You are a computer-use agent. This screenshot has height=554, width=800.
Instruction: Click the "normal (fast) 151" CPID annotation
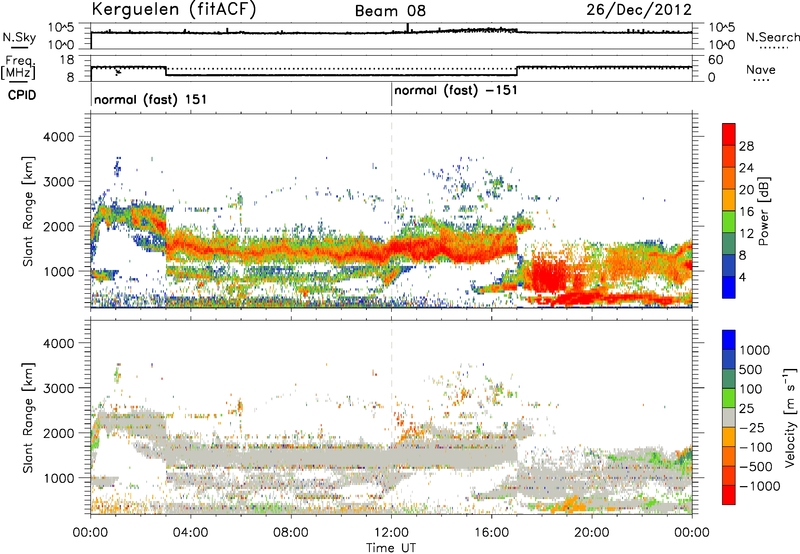(x=151, y=99)
